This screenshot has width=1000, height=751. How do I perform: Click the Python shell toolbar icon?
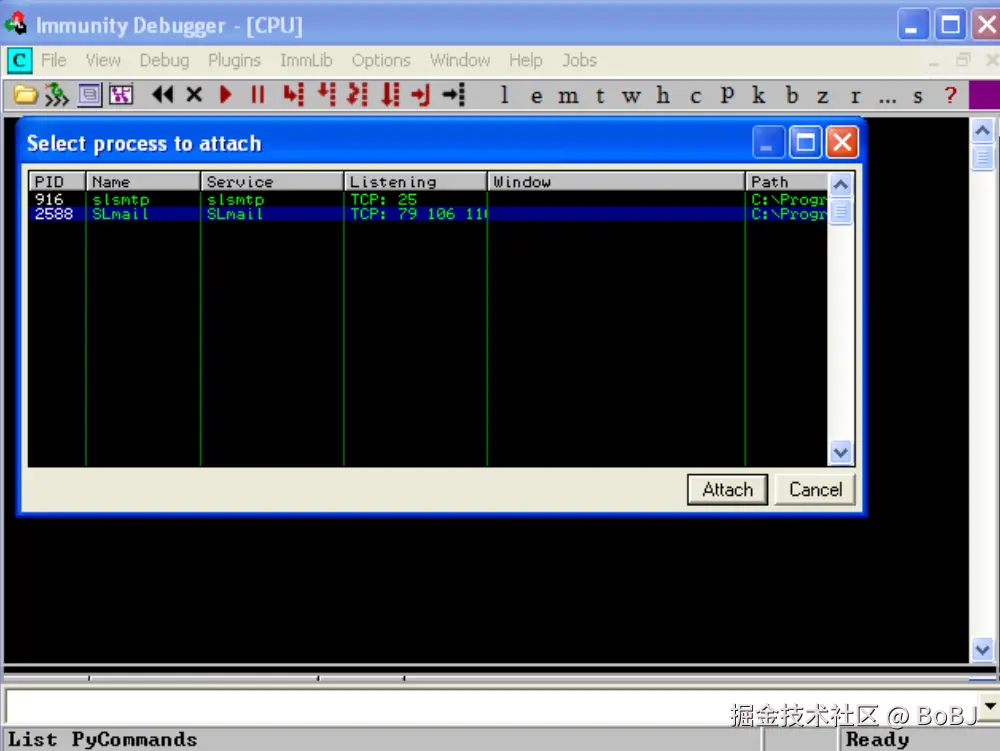[121, 95]
